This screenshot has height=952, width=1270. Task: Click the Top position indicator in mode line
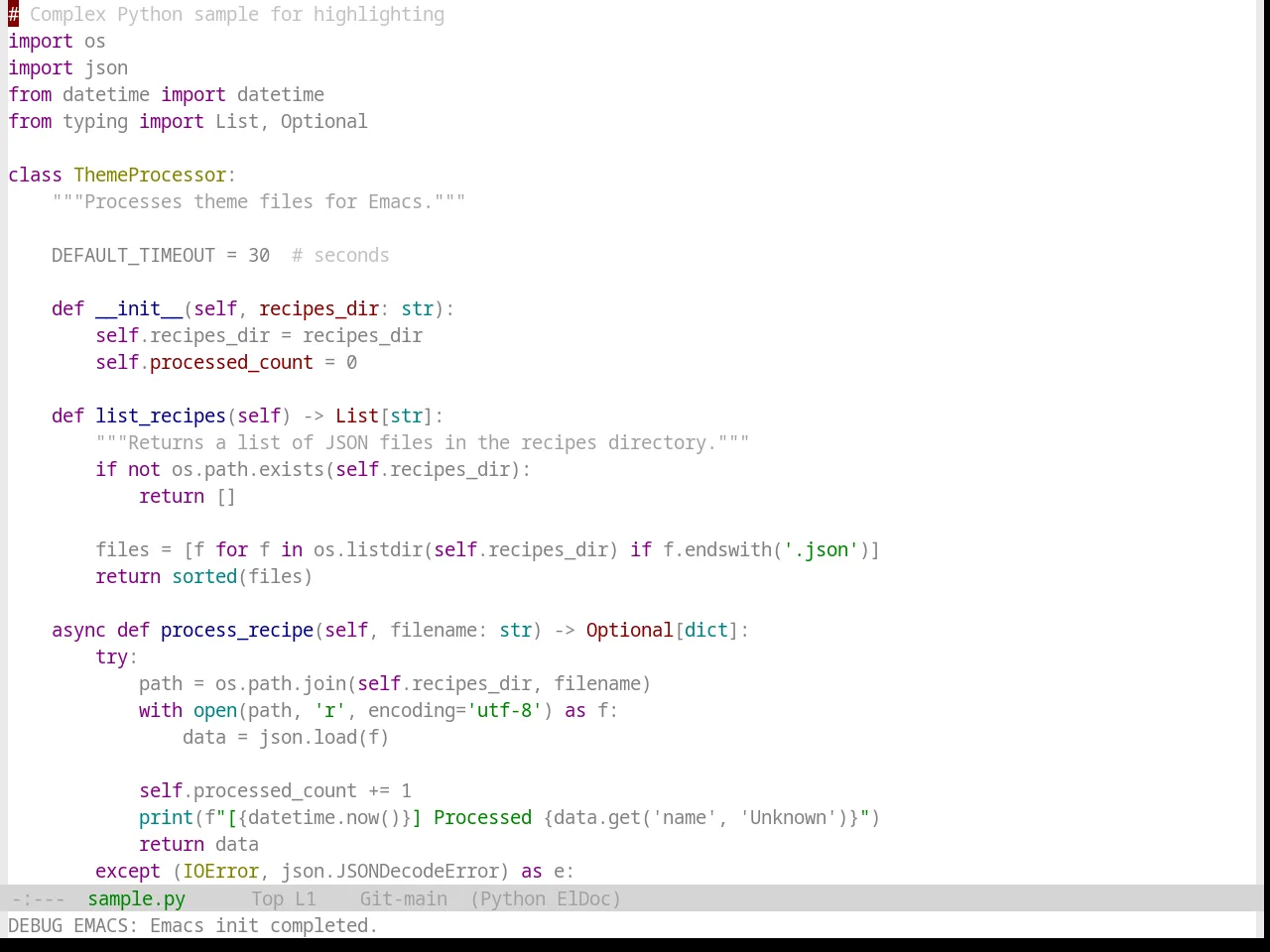[x=267, y=898]
